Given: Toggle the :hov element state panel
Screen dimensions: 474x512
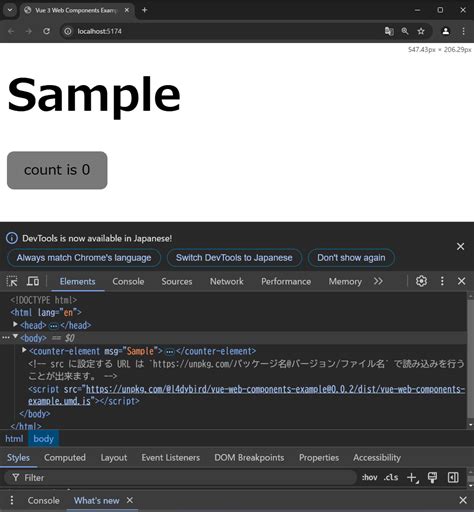Looking at the screenshot, I should pos(370,478).
